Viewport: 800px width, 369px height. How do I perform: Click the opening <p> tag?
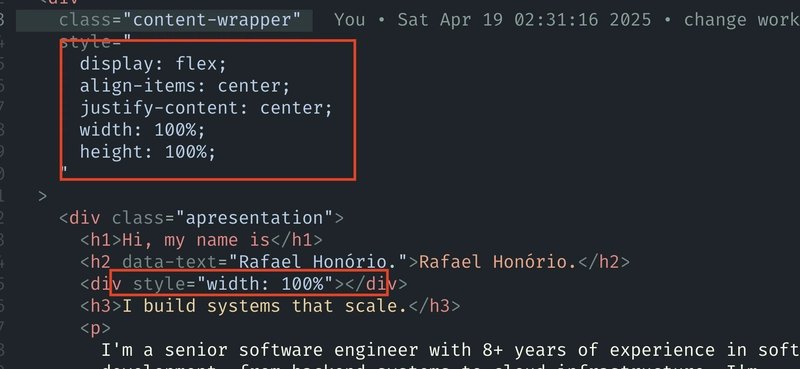[x=95, y=328]
